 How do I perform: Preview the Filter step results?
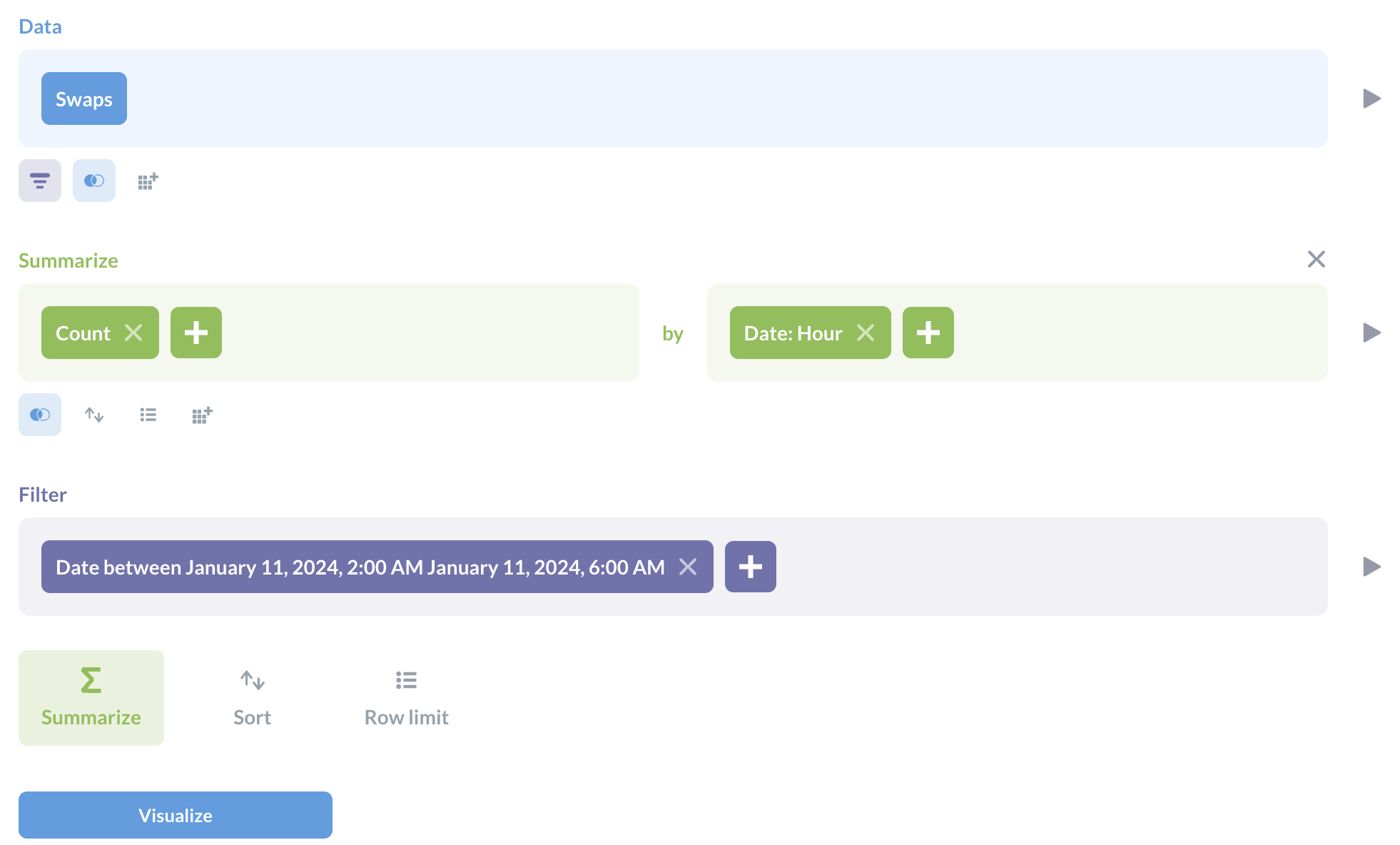(x=1371, y=567)
